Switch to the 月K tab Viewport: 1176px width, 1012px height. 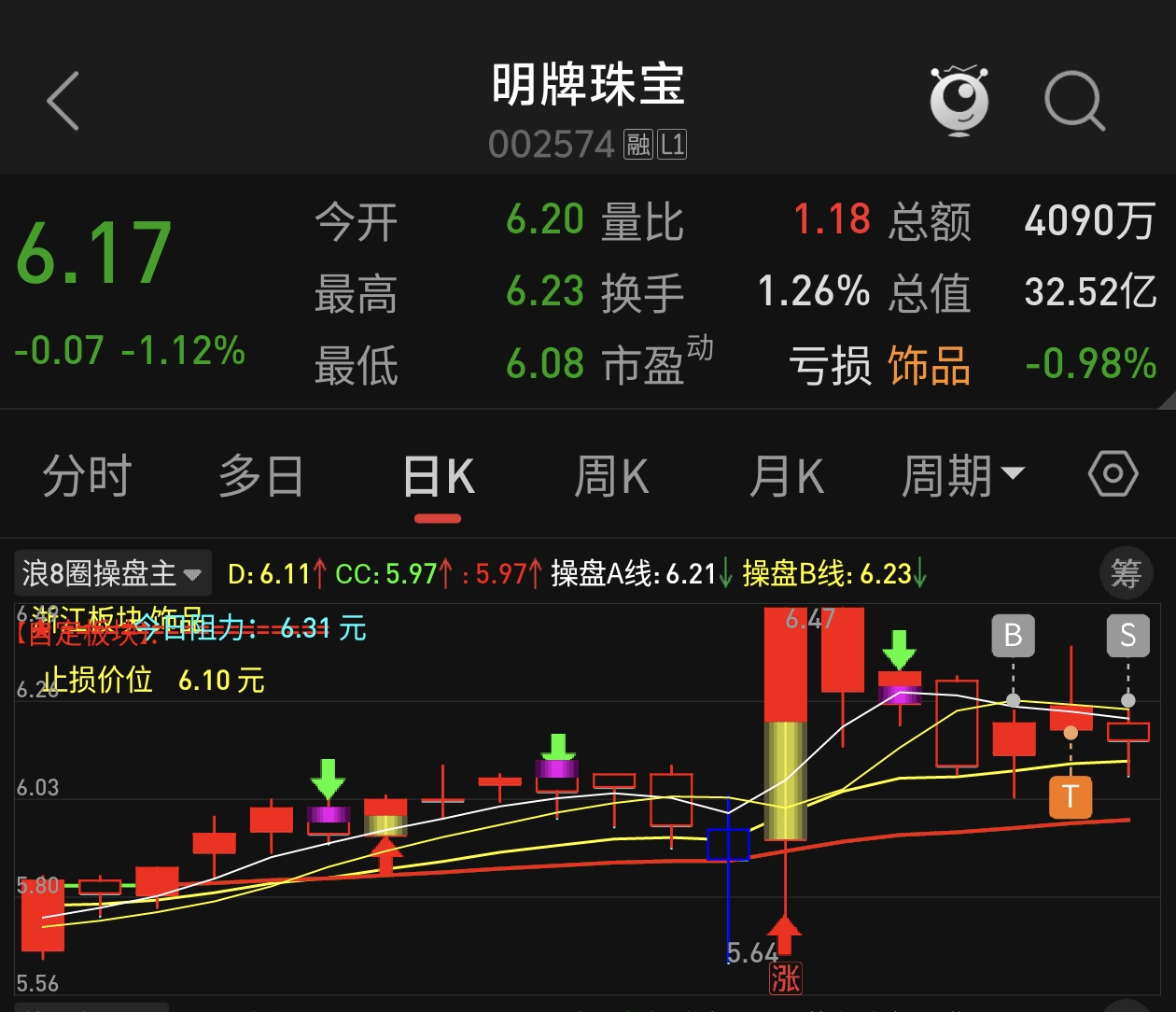(787, 476)
